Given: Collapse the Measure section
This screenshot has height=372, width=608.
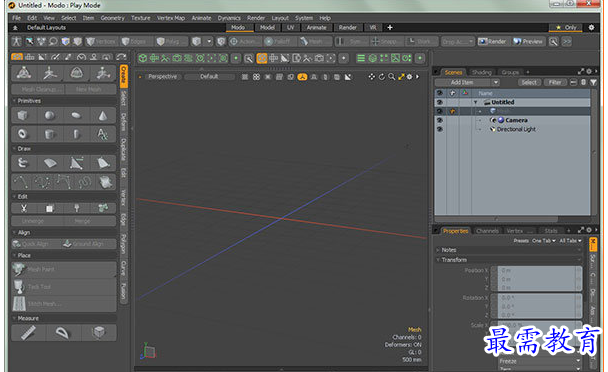Looking at the screenshot, I should [15, 318].
